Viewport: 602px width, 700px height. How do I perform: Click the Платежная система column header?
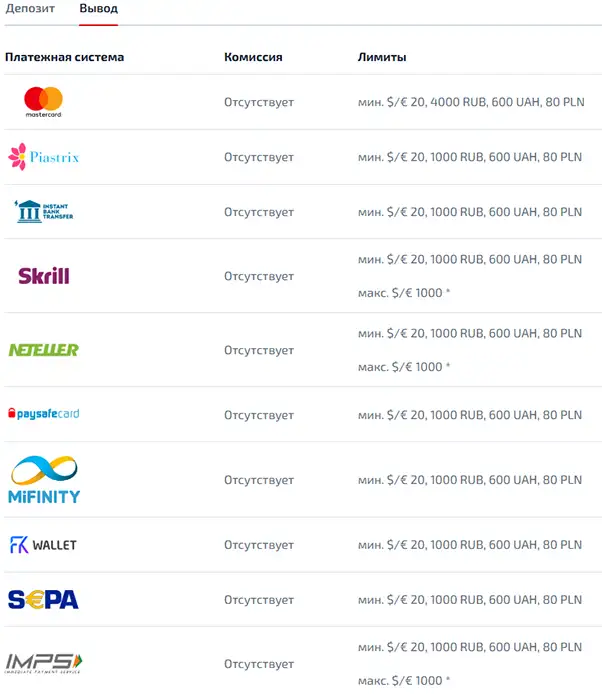tap(64, 57)
